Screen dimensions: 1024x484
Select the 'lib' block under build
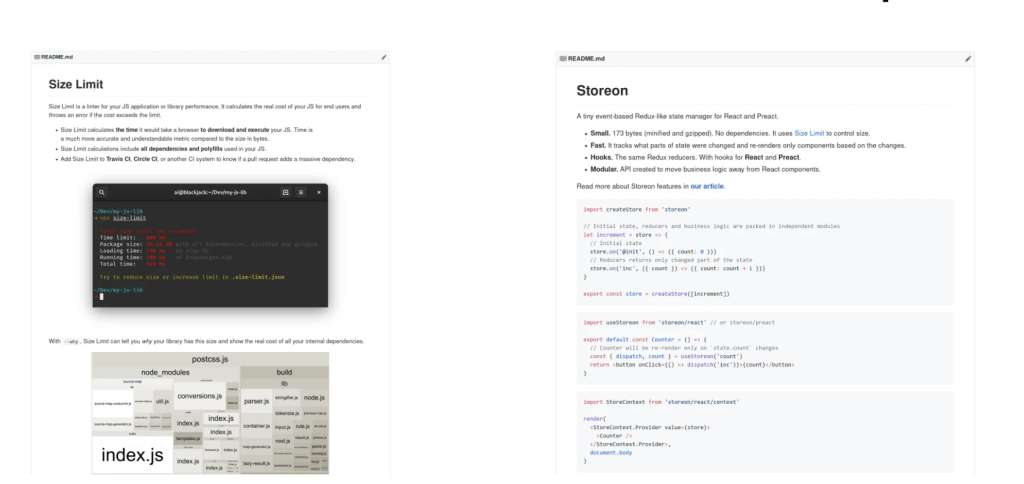point(285,383)
